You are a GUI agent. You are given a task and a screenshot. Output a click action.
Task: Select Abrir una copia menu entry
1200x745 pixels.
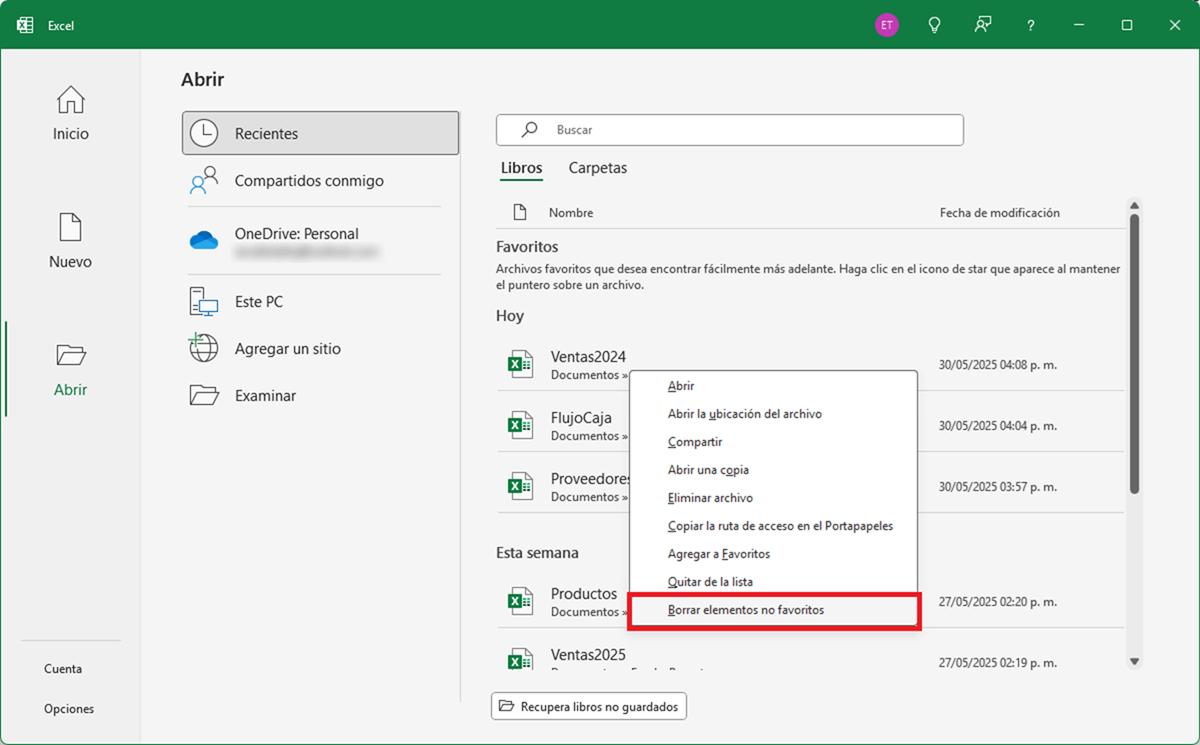(708, 470)
